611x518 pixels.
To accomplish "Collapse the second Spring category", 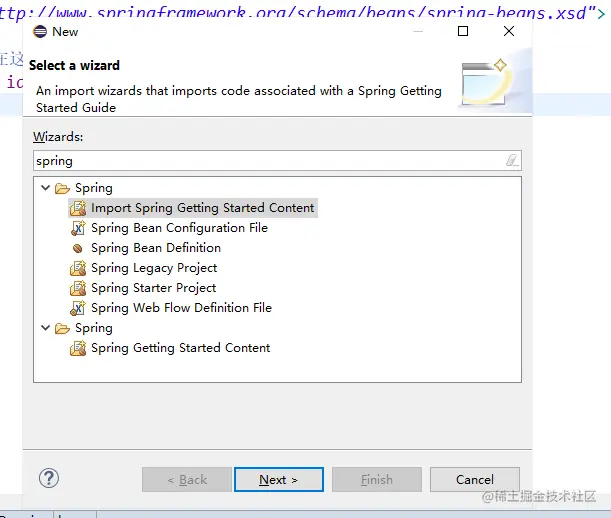I will (x=46, y=328).
